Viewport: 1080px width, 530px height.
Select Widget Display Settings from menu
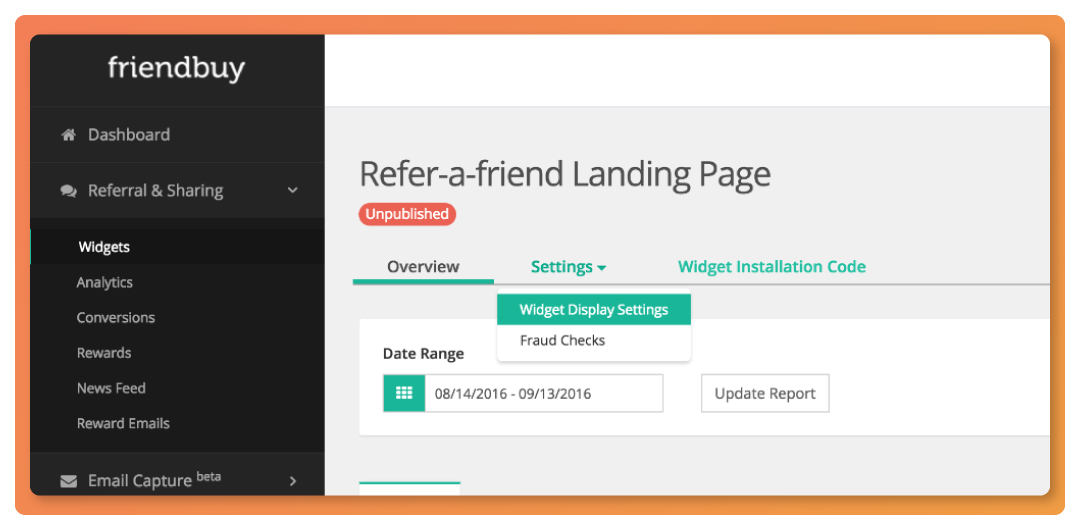(x=594, y=309)
